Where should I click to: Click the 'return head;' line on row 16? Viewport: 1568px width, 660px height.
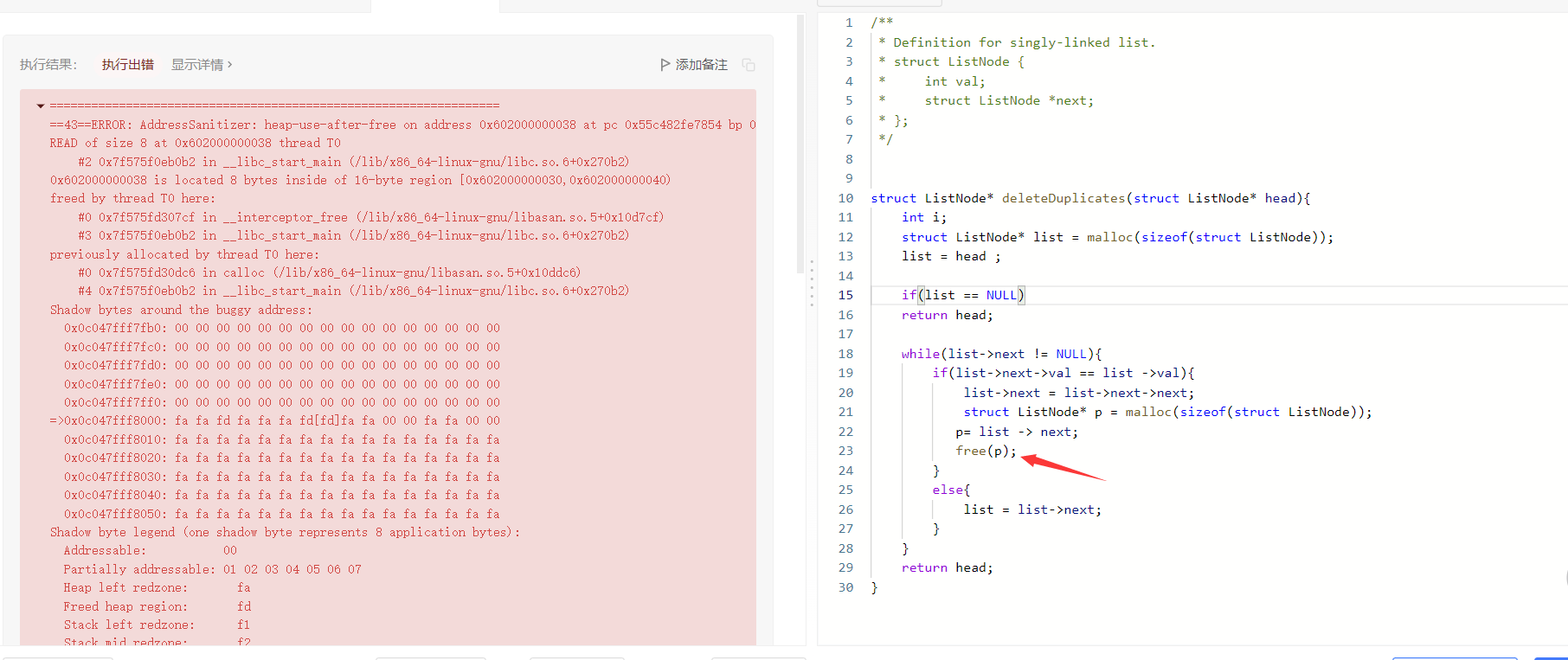[x=947, y=315]
